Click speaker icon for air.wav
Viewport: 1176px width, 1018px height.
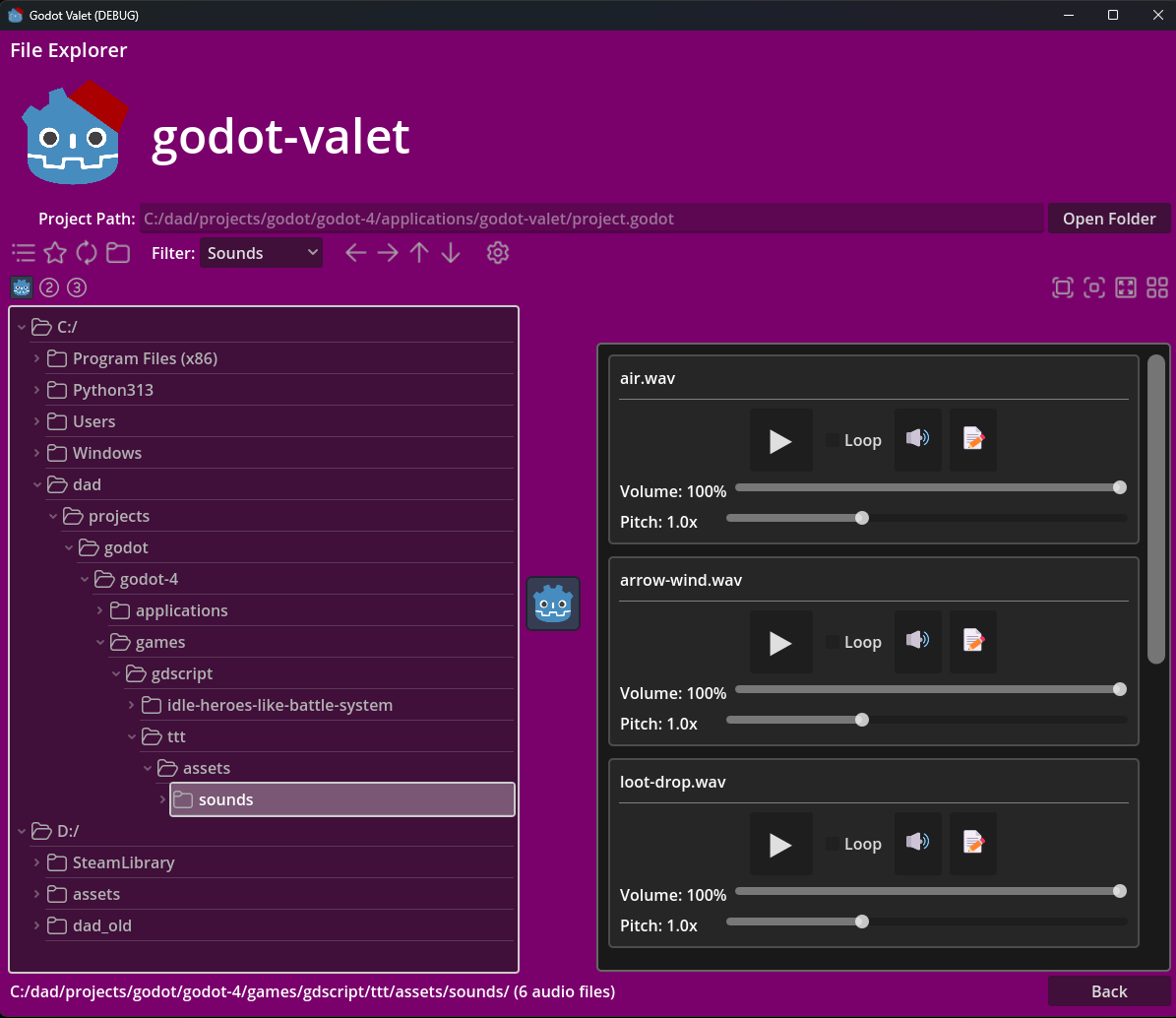coord(918,440)
